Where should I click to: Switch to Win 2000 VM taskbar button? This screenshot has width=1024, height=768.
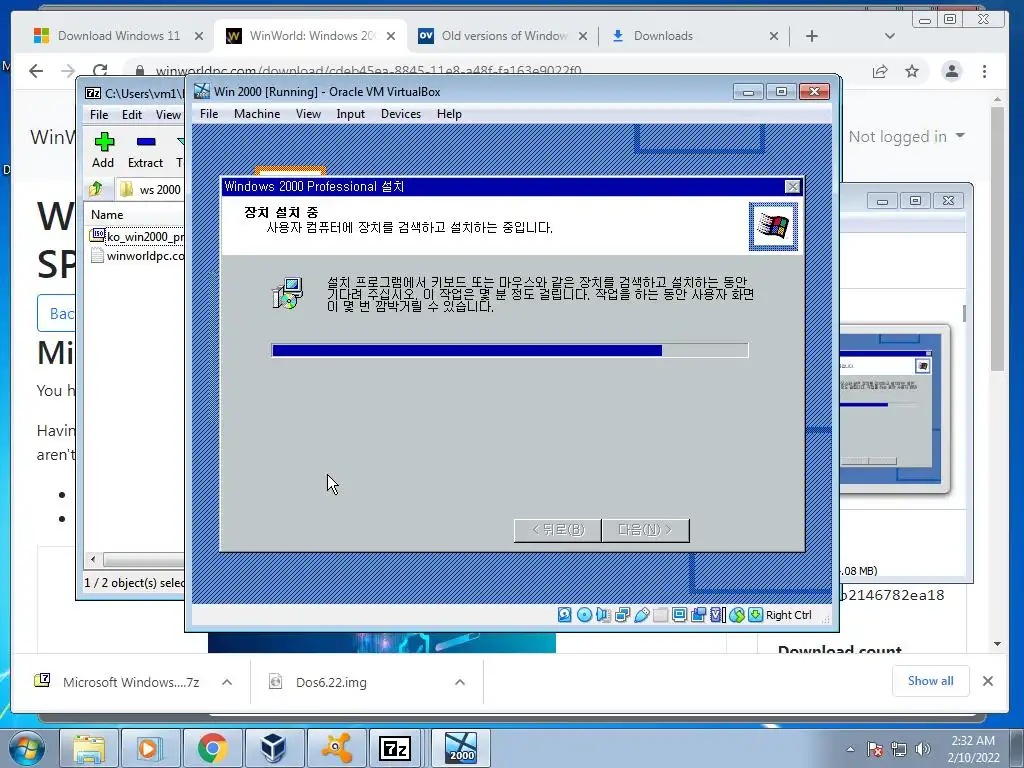click(461, 748)
